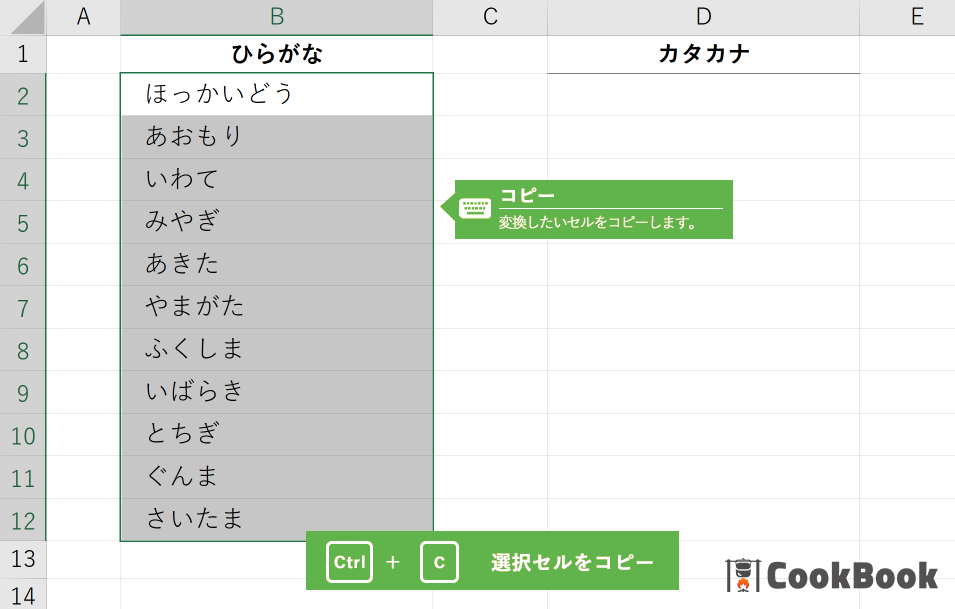The height and width of the screenshot is (609, 955).
Task: Click the C key icon
Action: (439, 561)
